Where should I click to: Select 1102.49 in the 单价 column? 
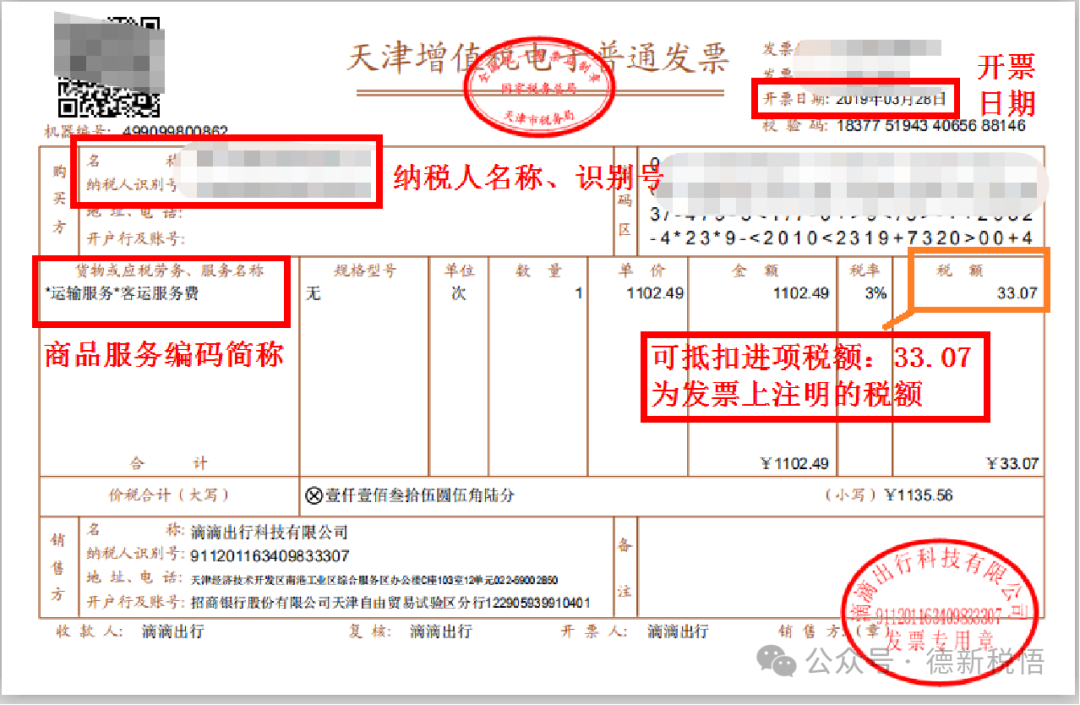point(655,293)
